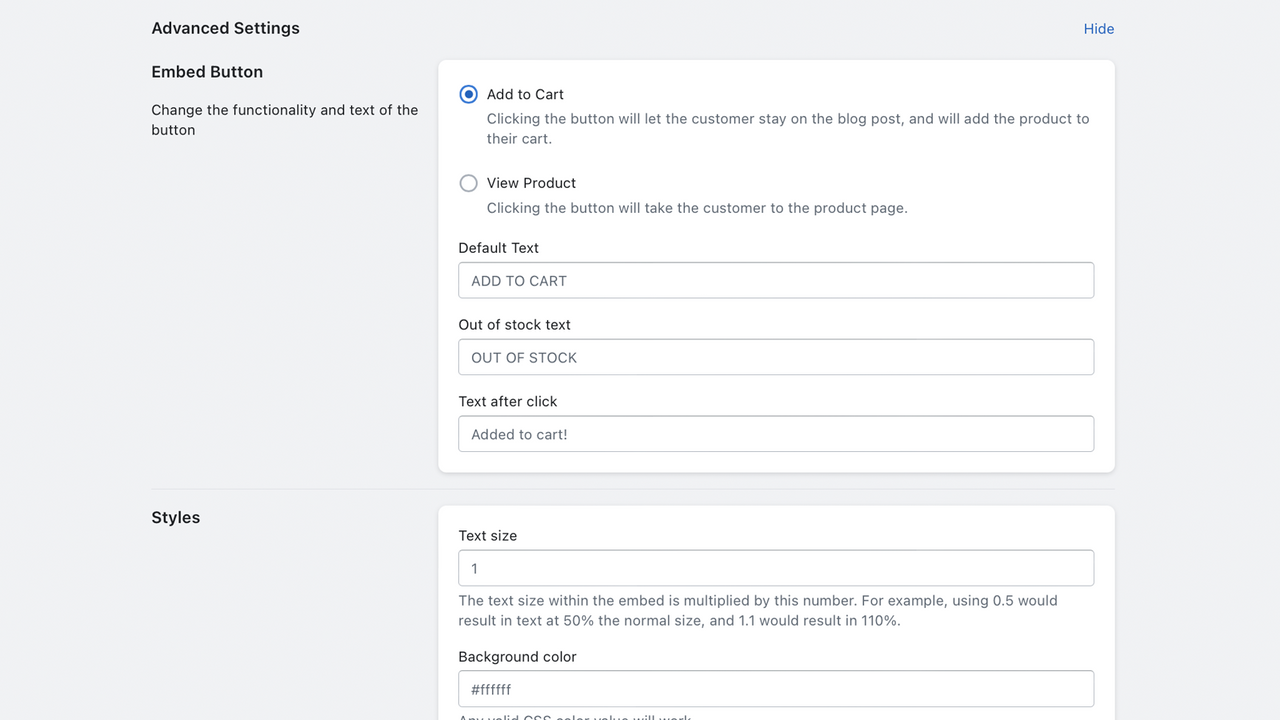1280x720 pixels.
Task: Click the Embed Button heading
Action: click(x=207, y=72)
